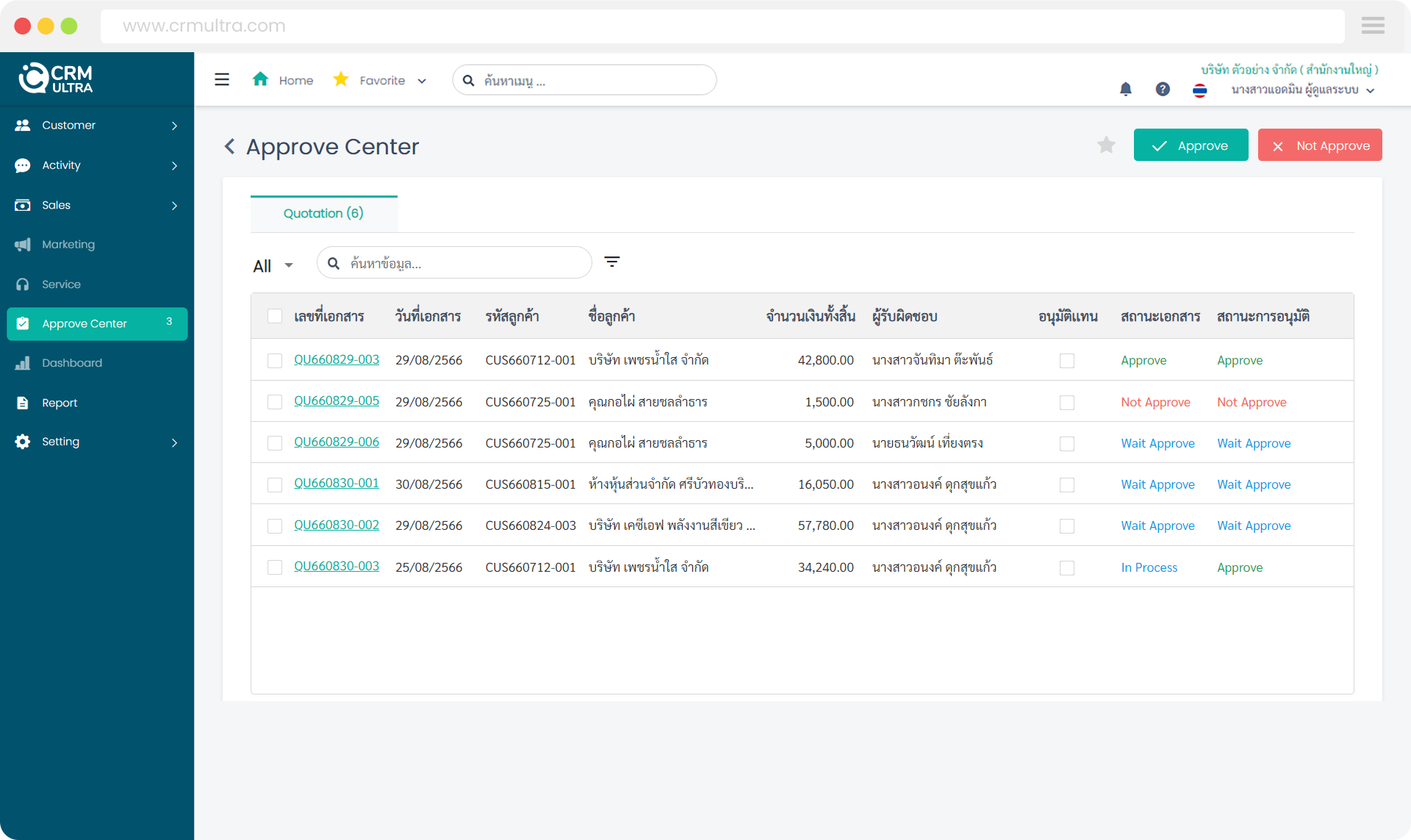The image size is (1411, 840).
Task: Select row checkbox for QU660830-003
Action: pos(275,567)
